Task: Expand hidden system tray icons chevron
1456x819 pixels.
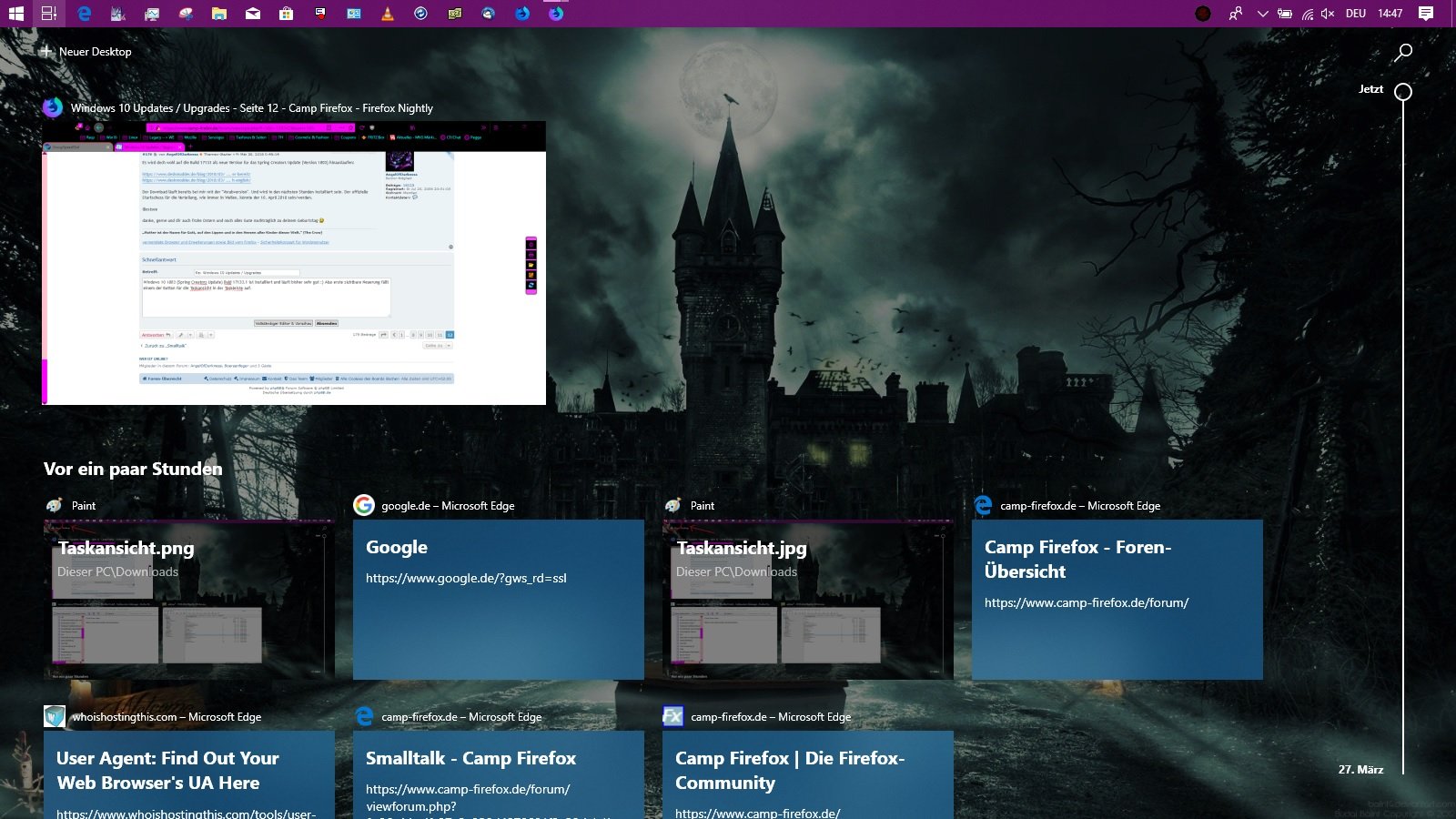Action: pos(1262,14)
